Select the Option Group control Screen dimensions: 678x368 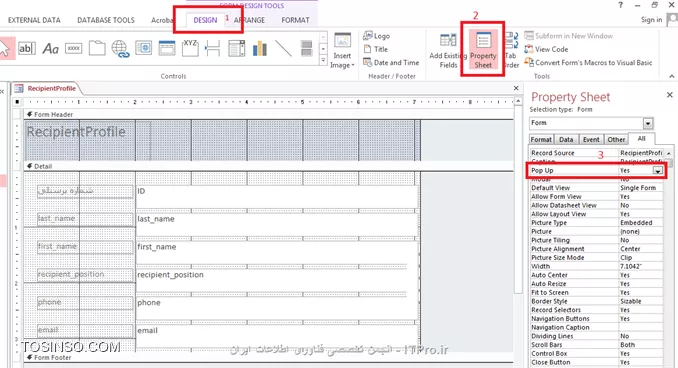(x=190, y=48)
